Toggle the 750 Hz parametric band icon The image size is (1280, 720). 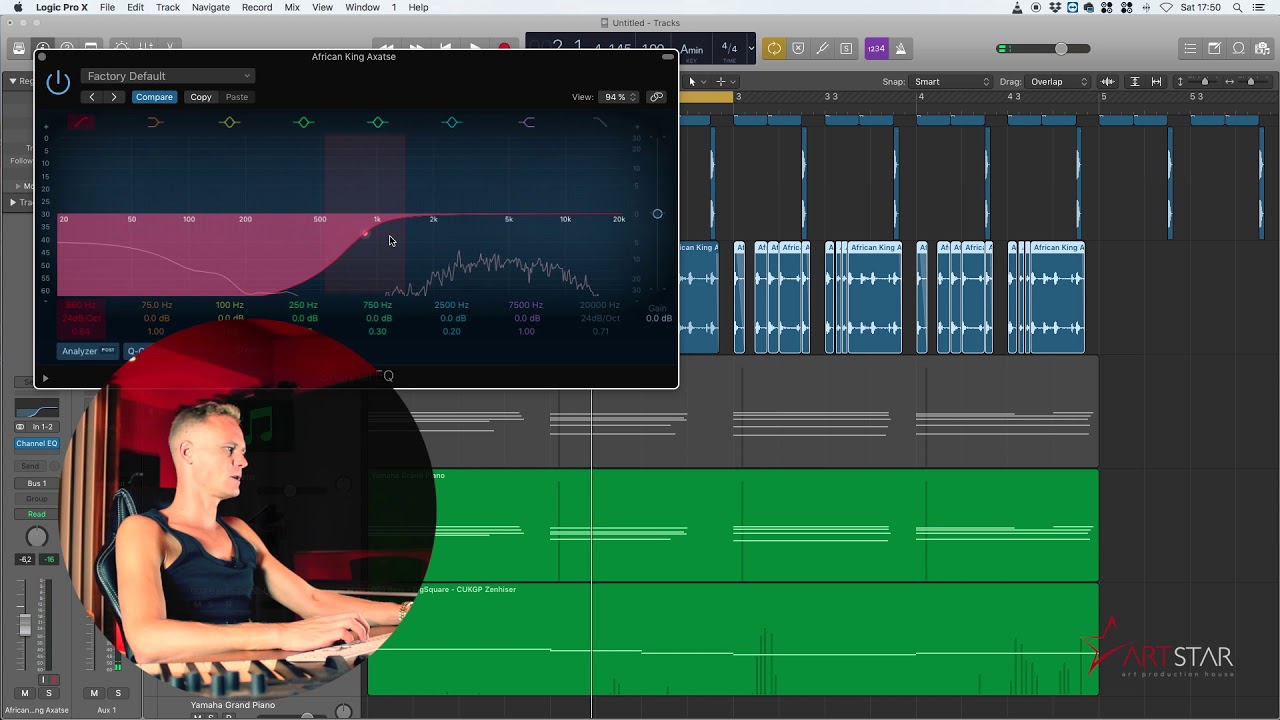(377, 122)
